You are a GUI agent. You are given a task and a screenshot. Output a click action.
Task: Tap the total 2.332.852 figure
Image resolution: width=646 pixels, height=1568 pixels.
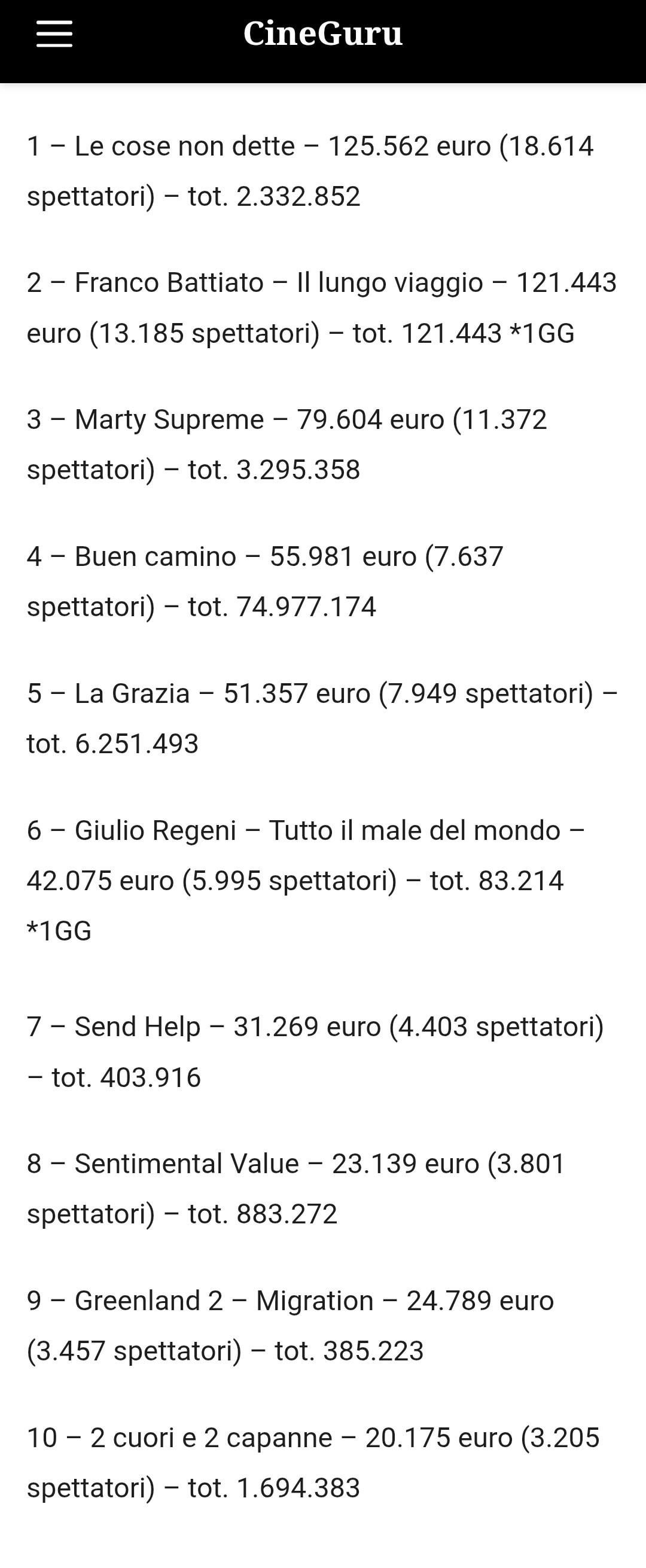(x=298, y=197)
